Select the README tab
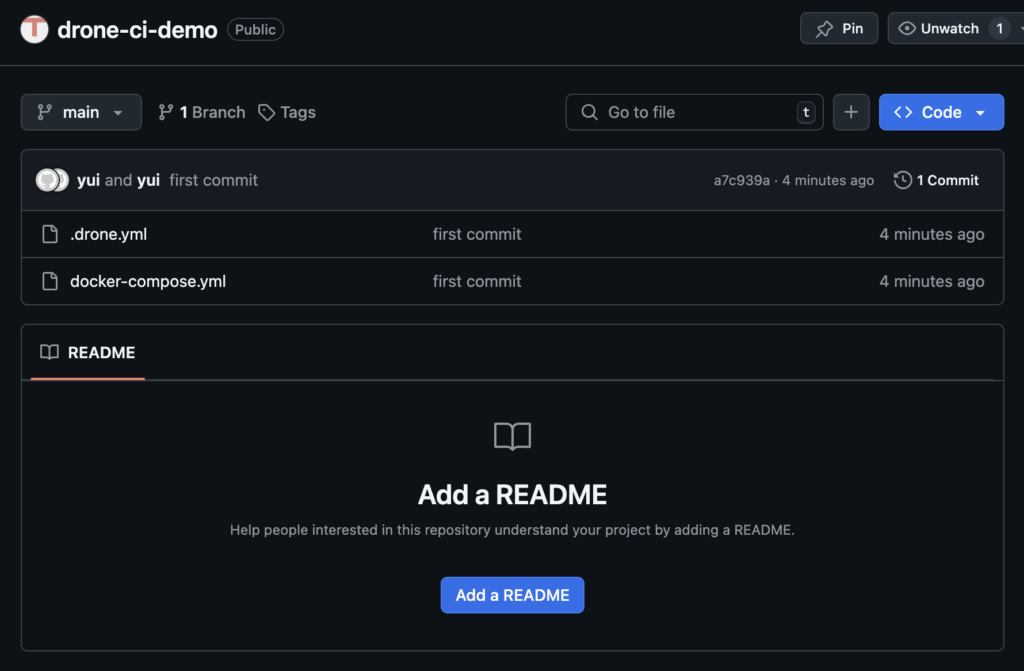This screenshot has width=1024, height=671. point(88,352)
